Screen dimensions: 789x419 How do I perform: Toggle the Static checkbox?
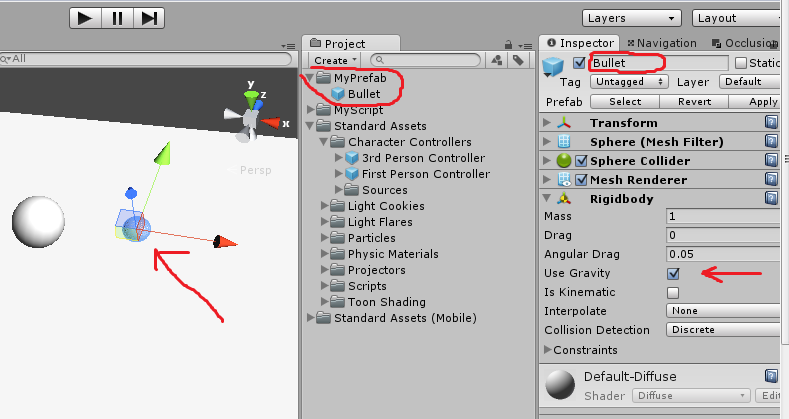tap(740, 63)
